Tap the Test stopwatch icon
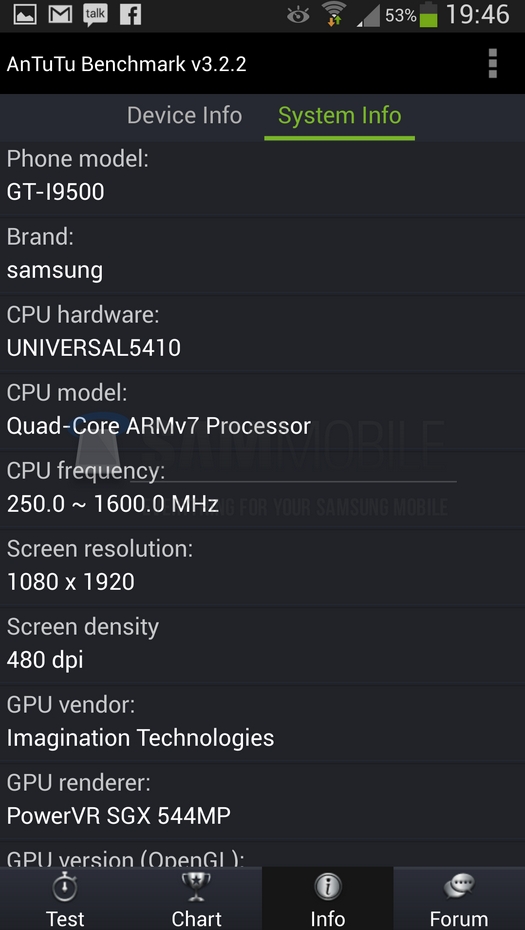Image resolution: width=525 pixels, height=930 pixels. (x=65, y=887)
